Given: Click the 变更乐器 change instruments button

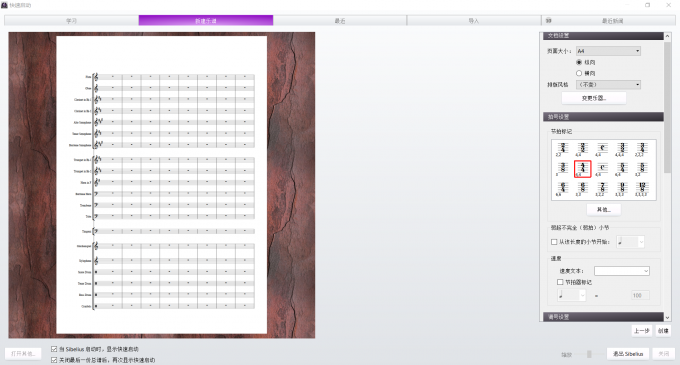Looking at the screenshot, I should coord(594,98).
